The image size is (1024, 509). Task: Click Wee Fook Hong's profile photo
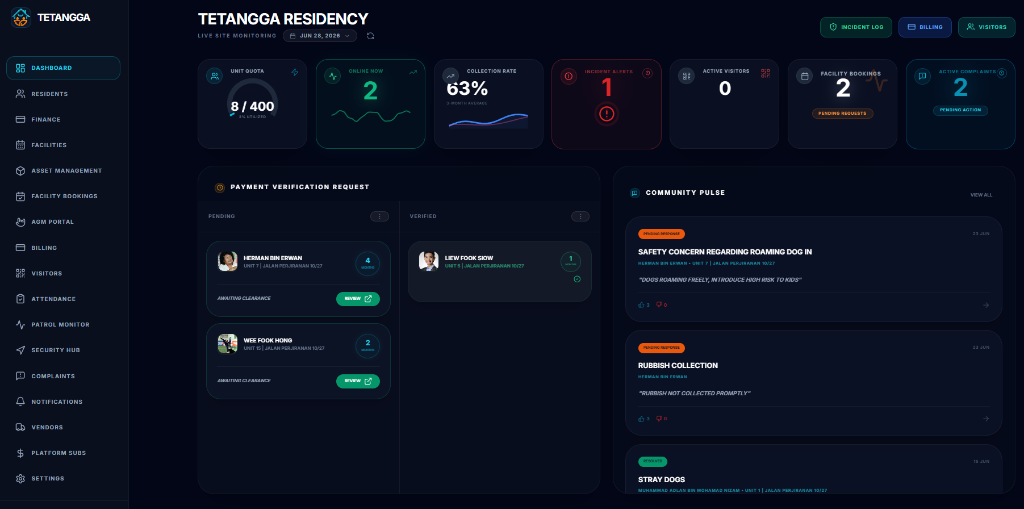click(227, 344)
